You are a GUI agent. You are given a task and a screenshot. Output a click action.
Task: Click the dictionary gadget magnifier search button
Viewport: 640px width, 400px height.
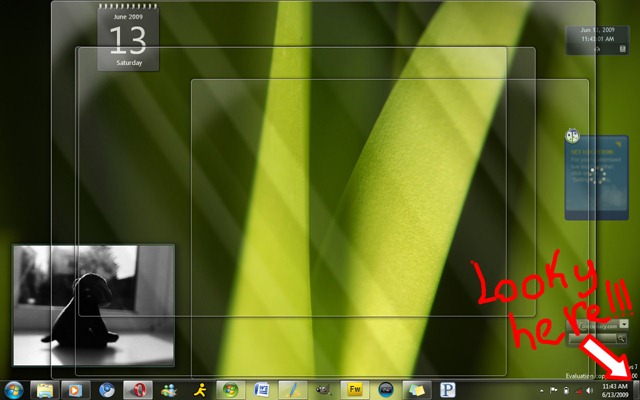click(x=621, y=338)
